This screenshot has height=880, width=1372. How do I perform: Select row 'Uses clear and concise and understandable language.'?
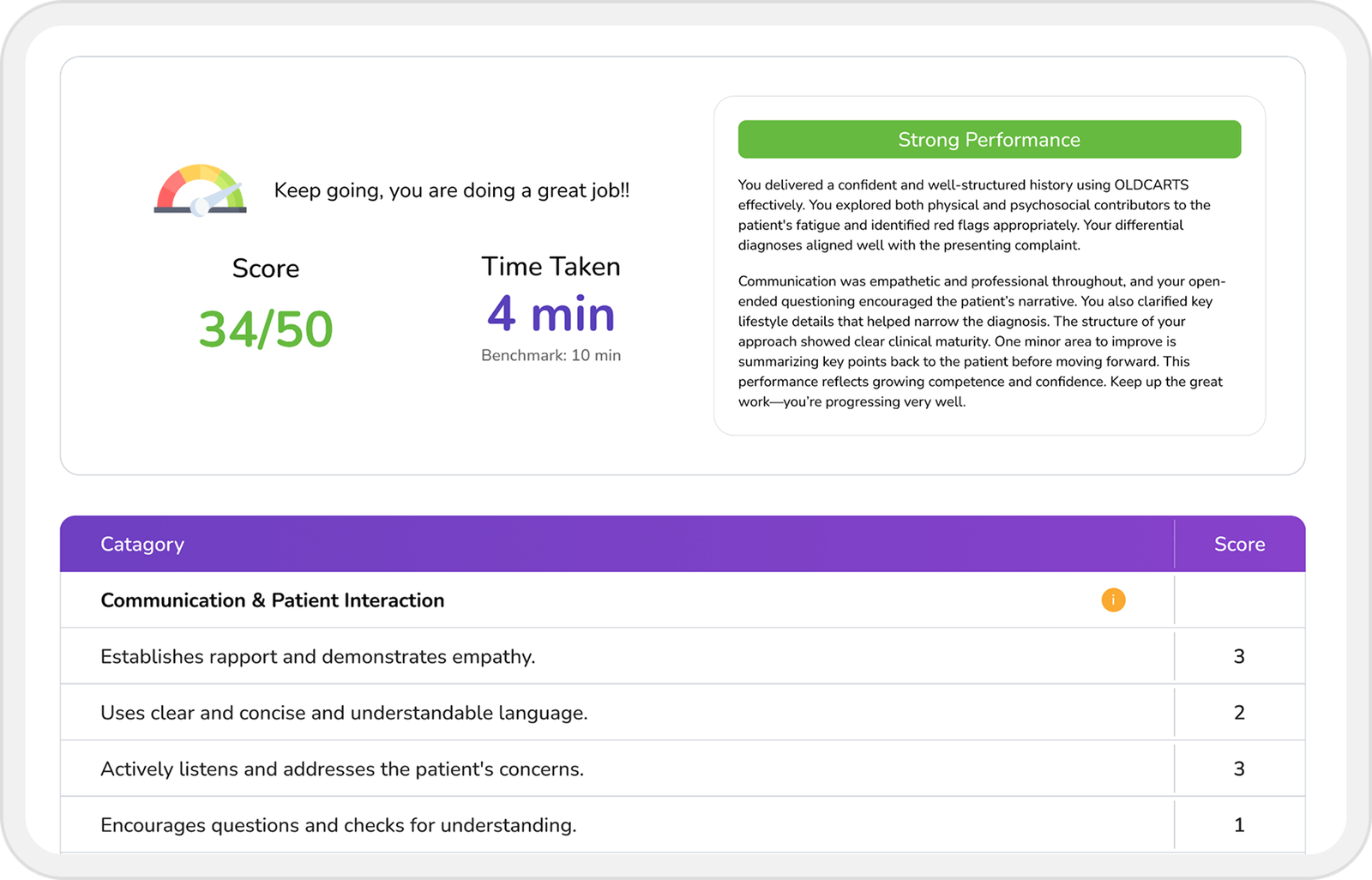pyautogui.click(x=683, y=713)
